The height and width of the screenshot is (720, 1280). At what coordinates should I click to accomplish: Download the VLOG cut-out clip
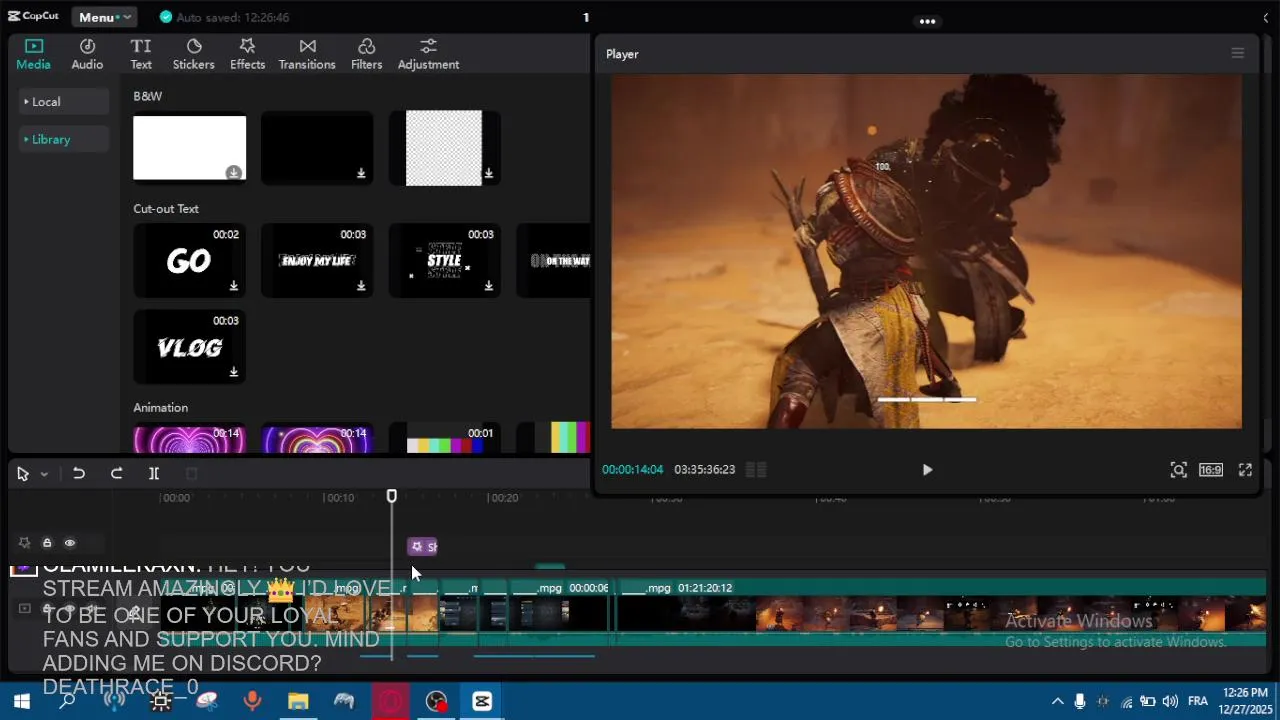point(233,372)
